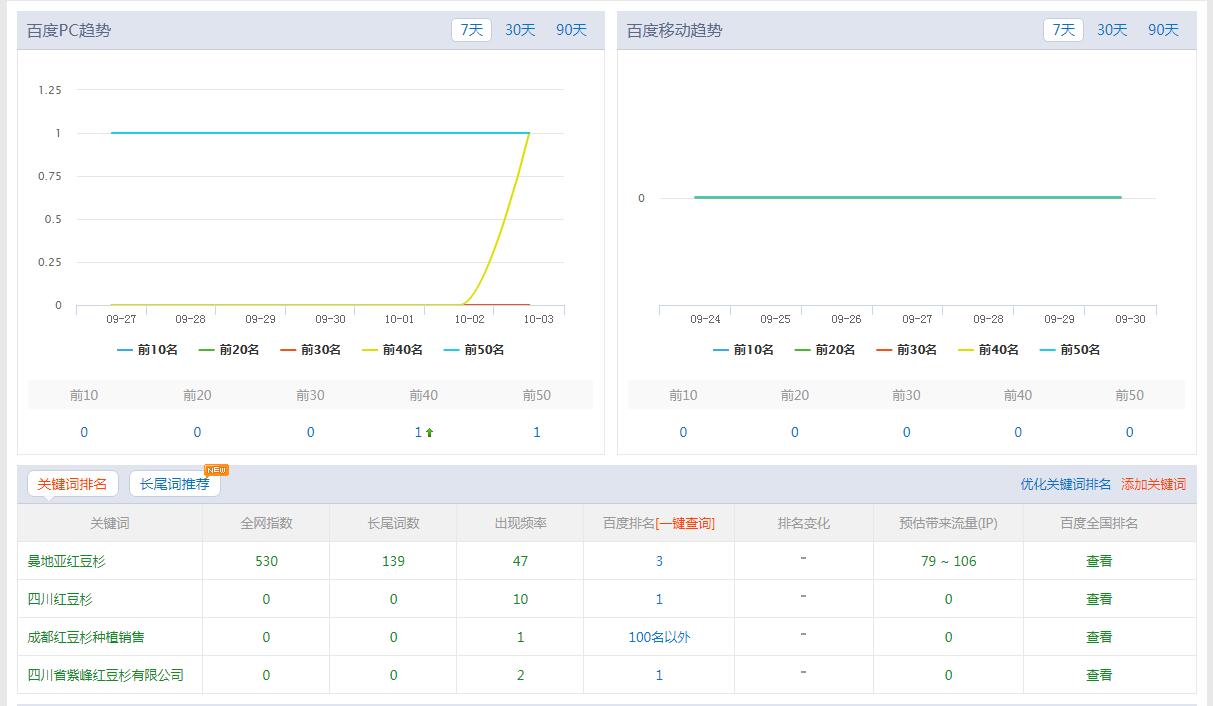Select 7天 in 百度PC趋势 panel
This screenshot has height=706, width=1213.
point(471,30)
